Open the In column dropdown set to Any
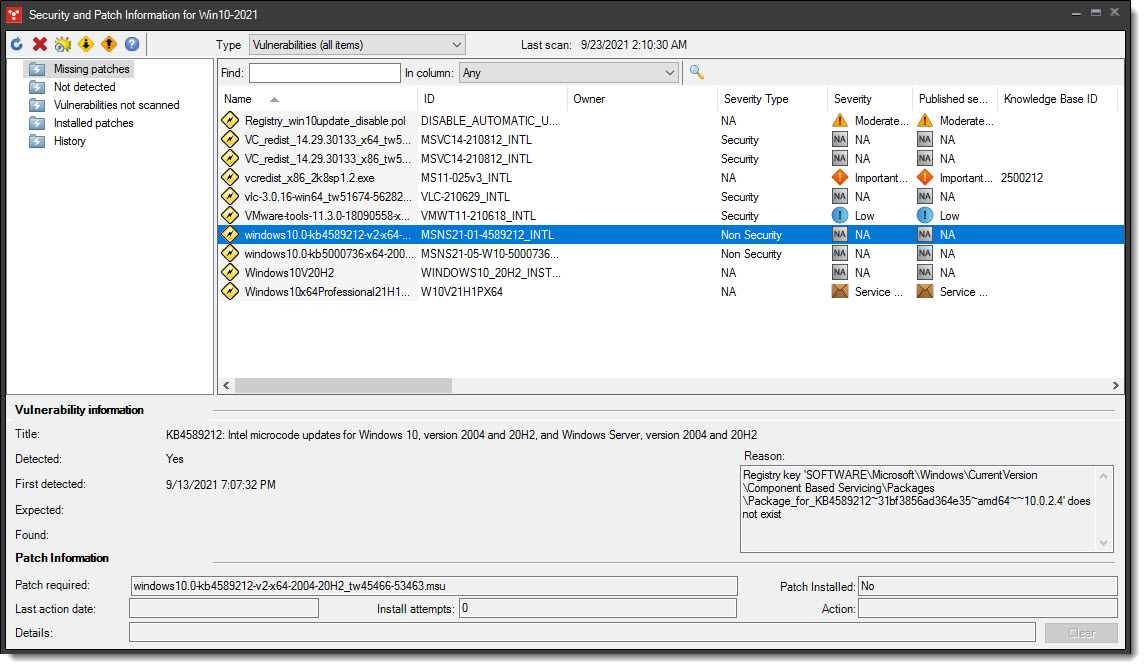The width and height of the screenshot is (1146, 669). click(x=568, y=72)
